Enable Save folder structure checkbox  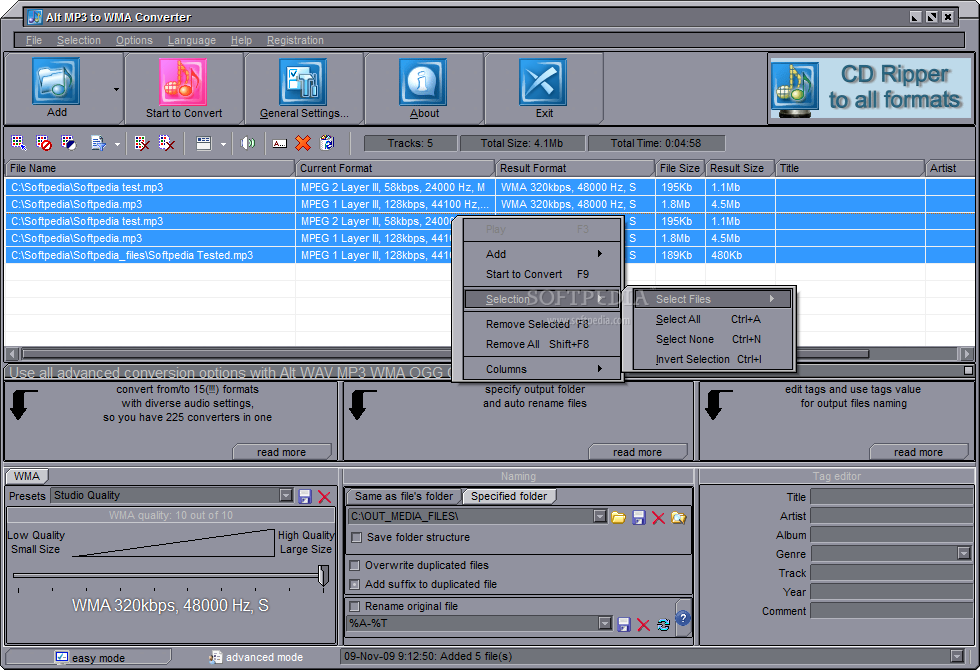[x=356, y=538]
